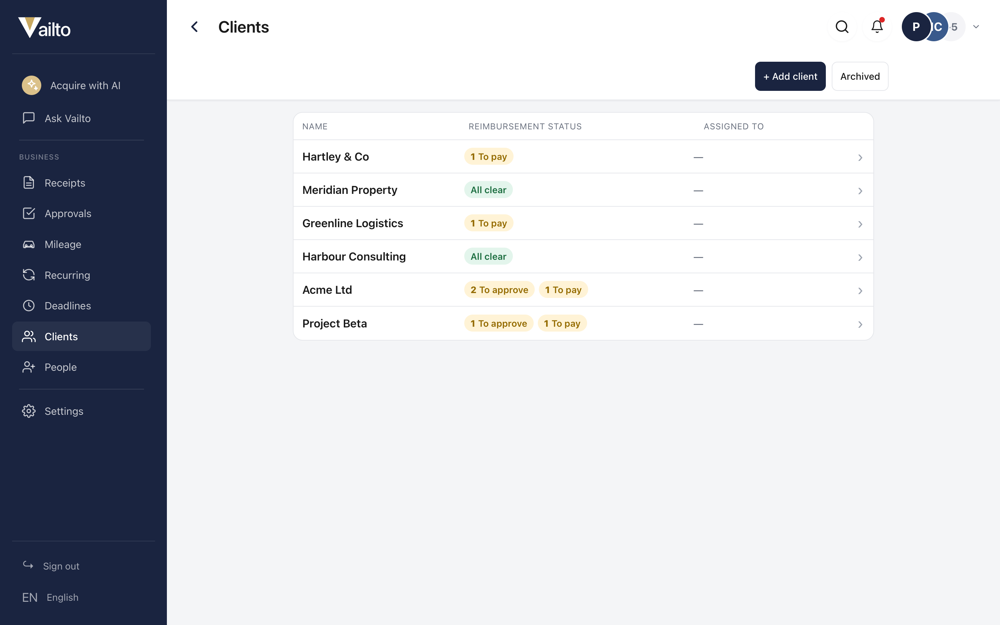Click the Mileage car icon

[29, 244]
